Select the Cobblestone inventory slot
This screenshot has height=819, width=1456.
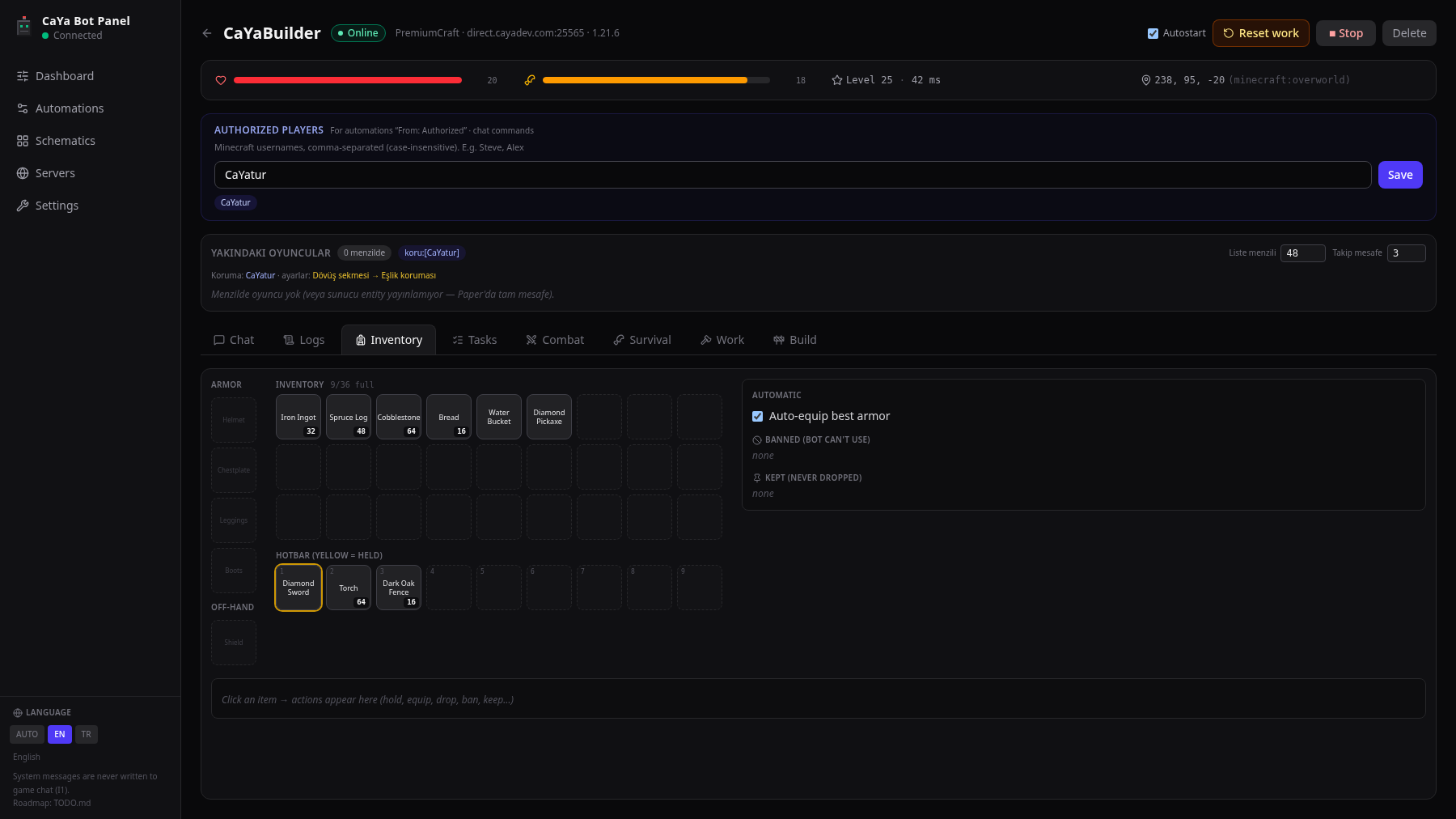[x=399, y=417]
